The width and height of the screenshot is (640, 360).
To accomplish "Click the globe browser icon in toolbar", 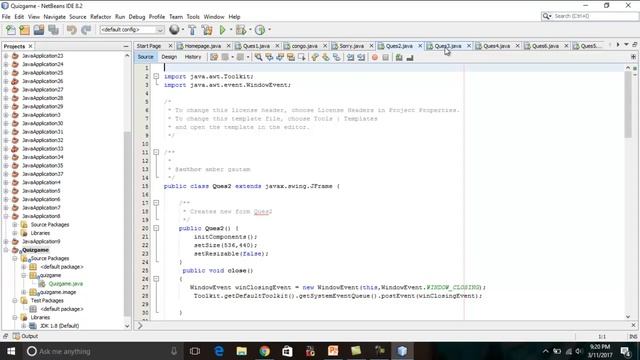I will (x=174, y=30).
